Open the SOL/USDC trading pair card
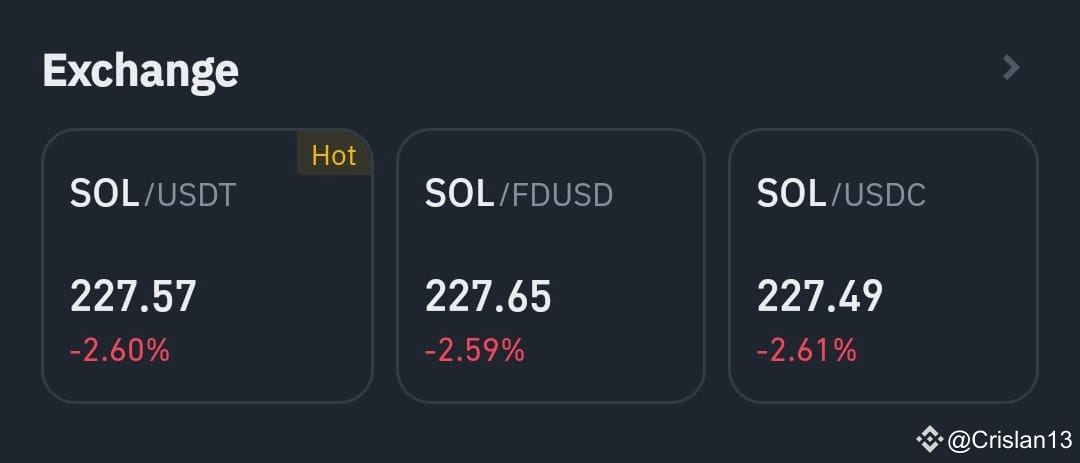1080x463 pixels. click(x=883, y=265)
